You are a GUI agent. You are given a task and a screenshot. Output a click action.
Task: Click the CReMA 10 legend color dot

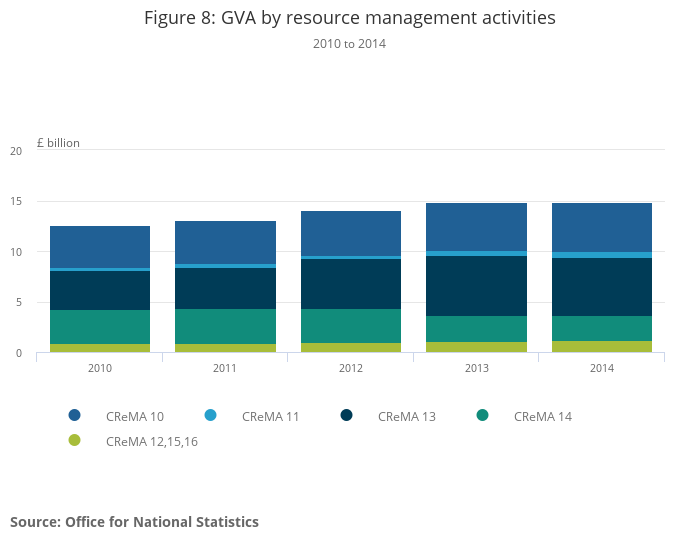pyautogui.click(x=75, y=415)
